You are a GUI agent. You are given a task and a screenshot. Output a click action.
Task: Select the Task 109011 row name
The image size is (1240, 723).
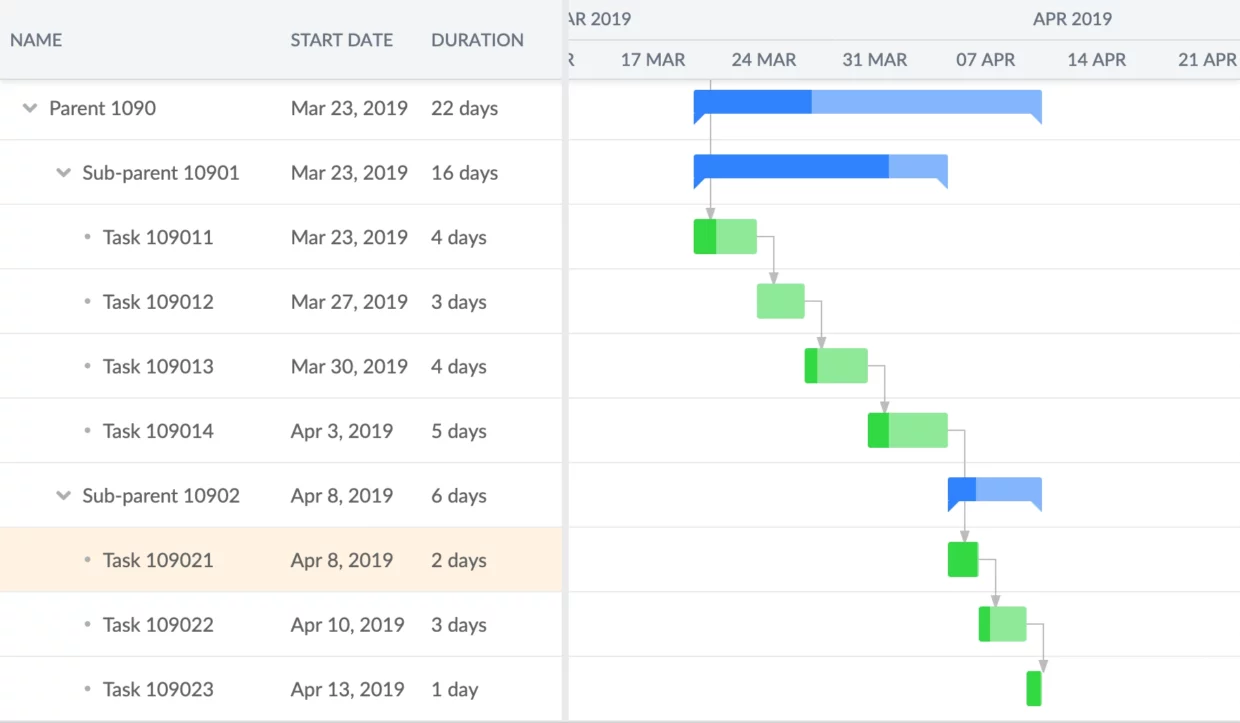(158, 237)
